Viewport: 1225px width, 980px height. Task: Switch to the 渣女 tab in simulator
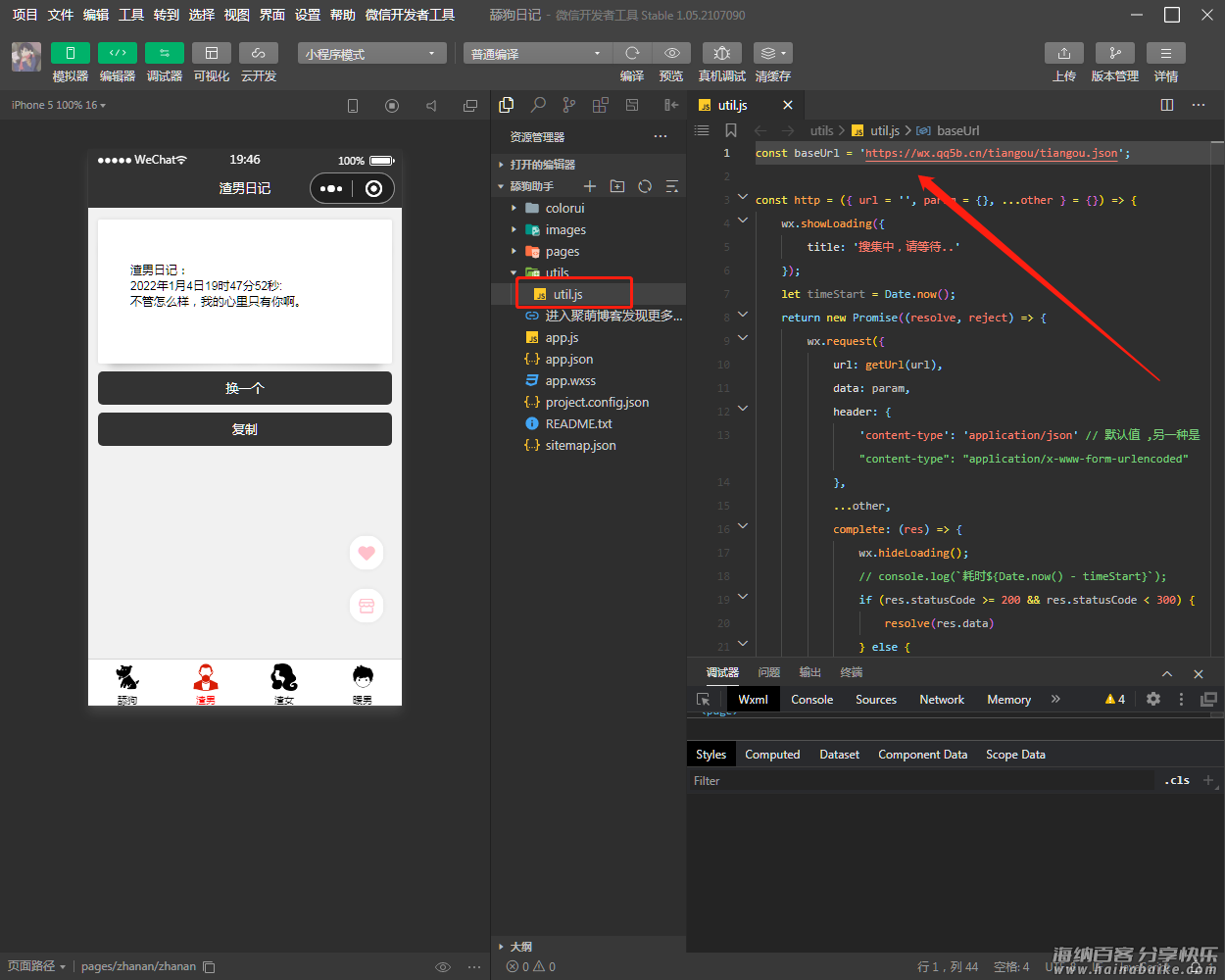(284, 684)
